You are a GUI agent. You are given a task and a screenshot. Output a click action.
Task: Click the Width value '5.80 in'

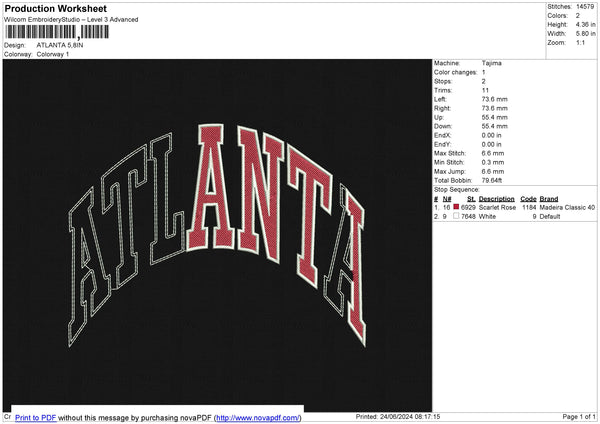(x=585, y=34)
